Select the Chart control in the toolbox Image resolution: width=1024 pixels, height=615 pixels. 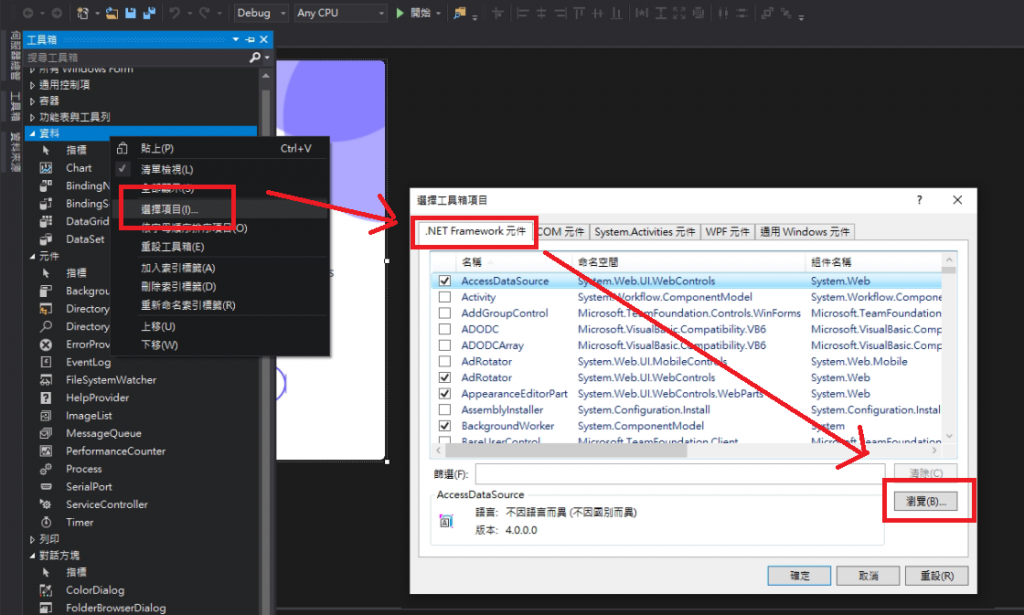[78, 167]
